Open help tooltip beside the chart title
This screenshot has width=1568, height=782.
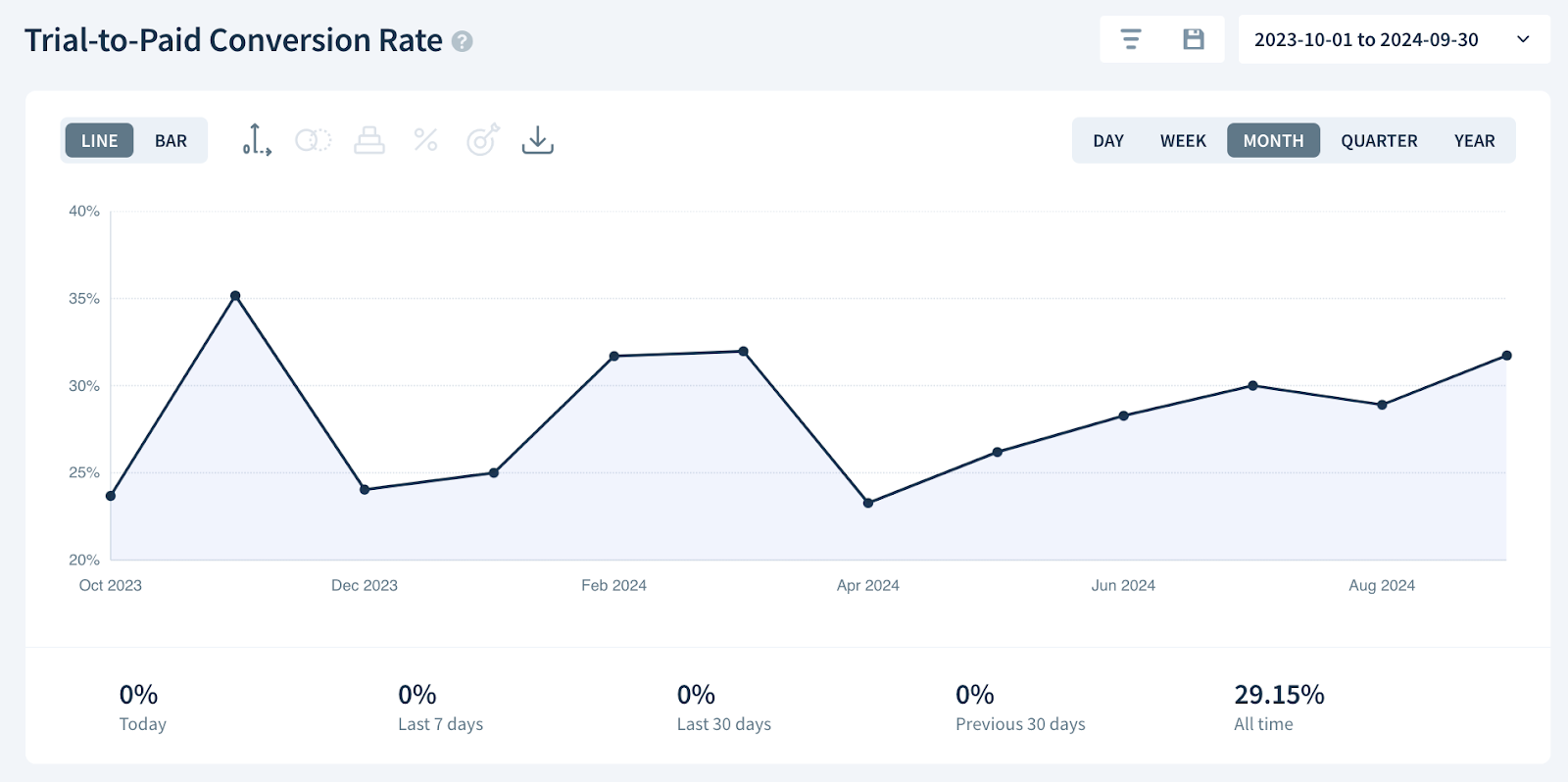[463, 41]
